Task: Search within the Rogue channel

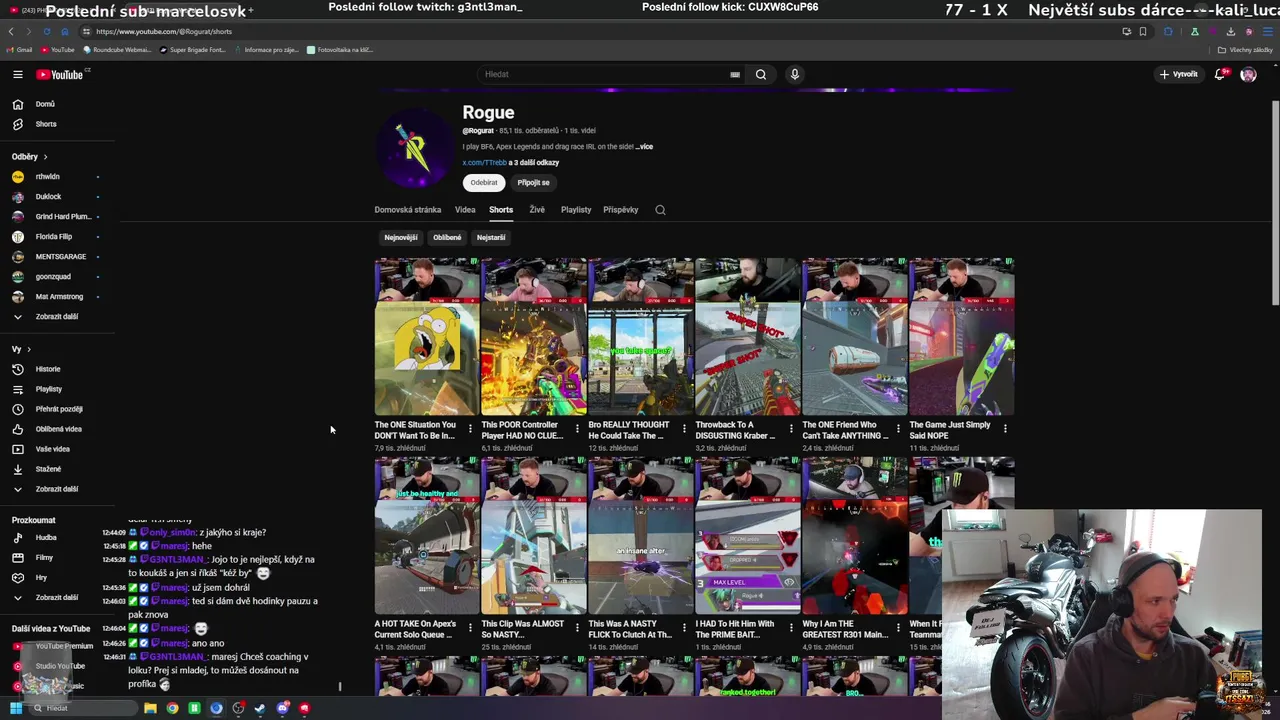Action: pos(660,210)
